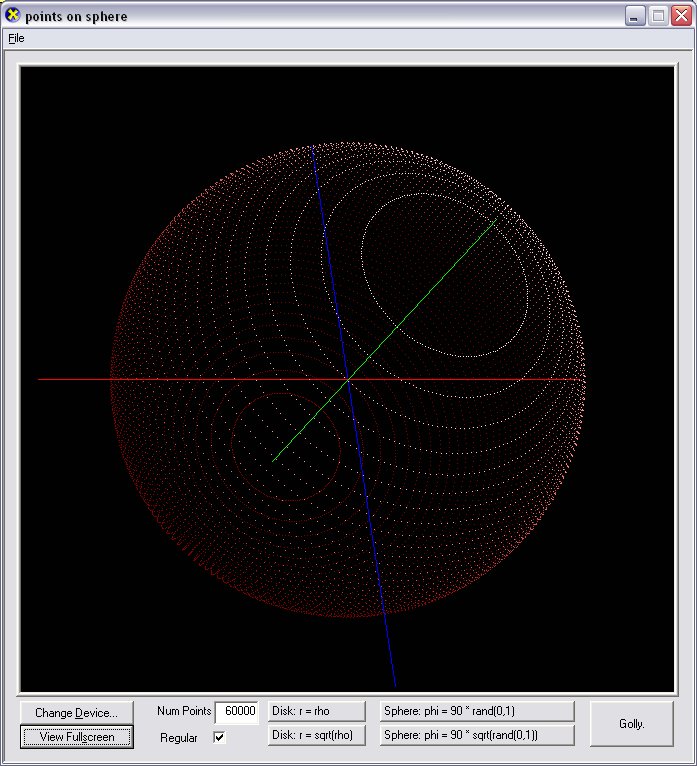Click the Num Points label
This screenshot has width=697, height=766.
pyautogui.click(x=184, y=711)
